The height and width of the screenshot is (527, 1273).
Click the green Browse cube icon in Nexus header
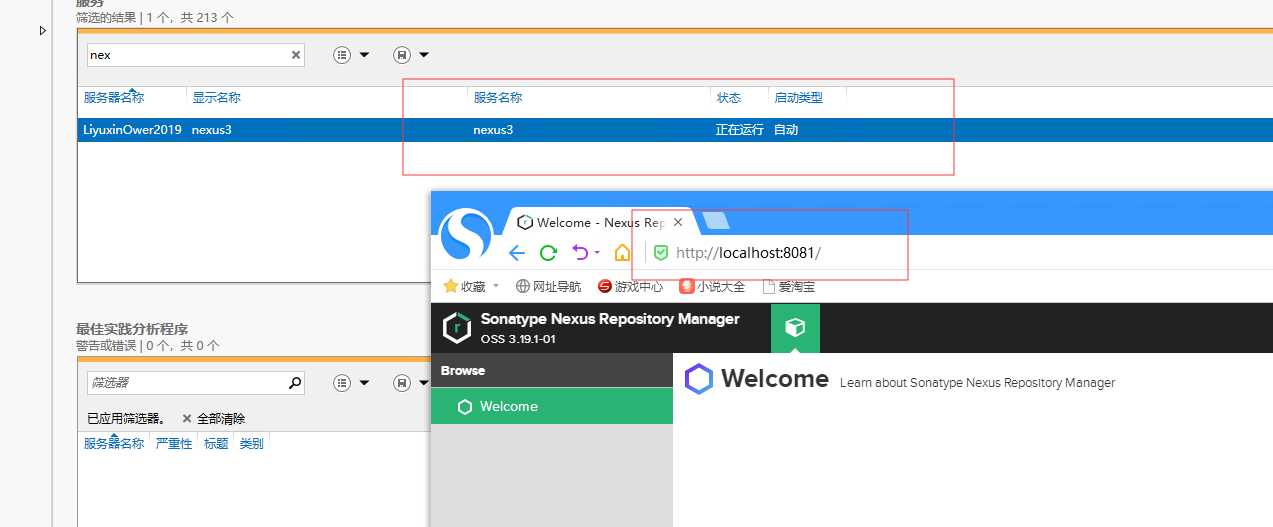point(795,328)
